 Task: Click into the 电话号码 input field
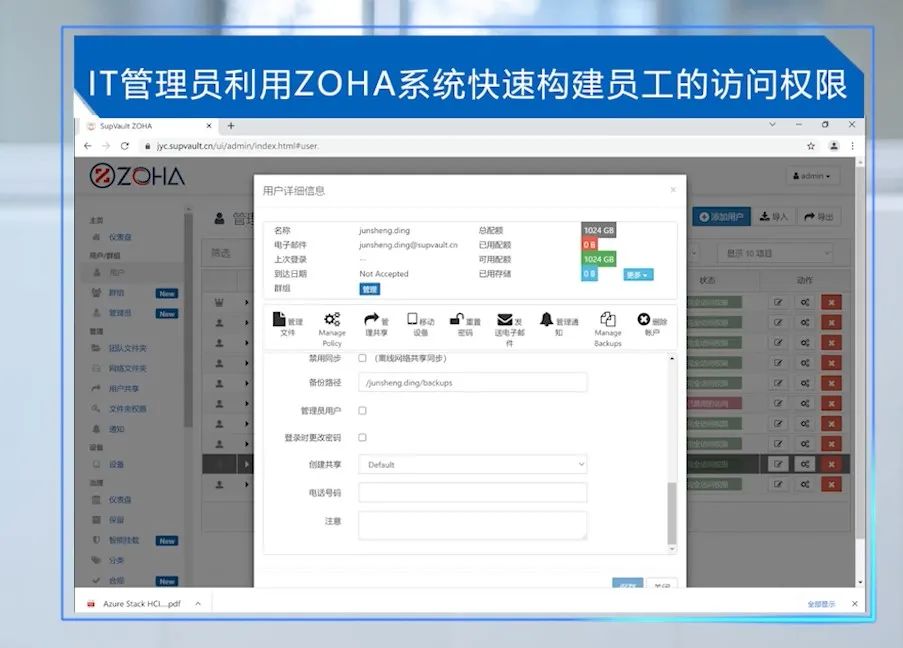[472, 492]
